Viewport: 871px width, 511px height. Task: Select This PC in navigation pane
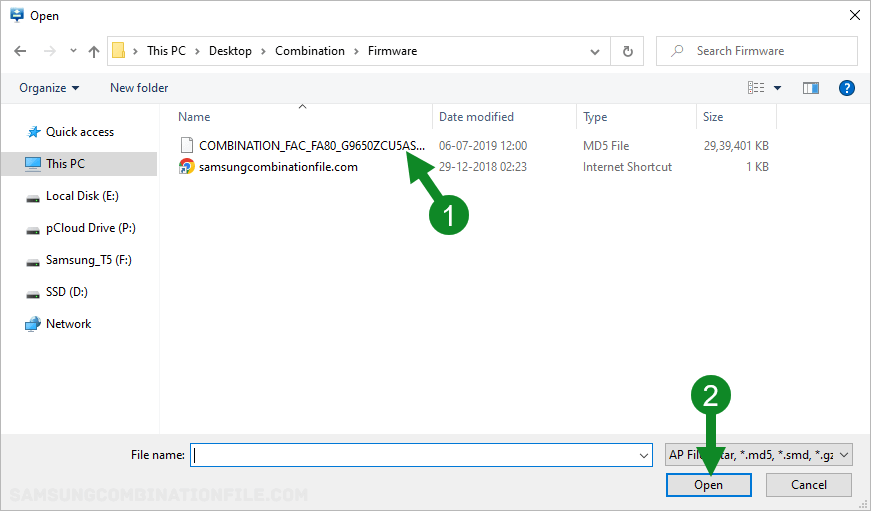coord(79,164)
